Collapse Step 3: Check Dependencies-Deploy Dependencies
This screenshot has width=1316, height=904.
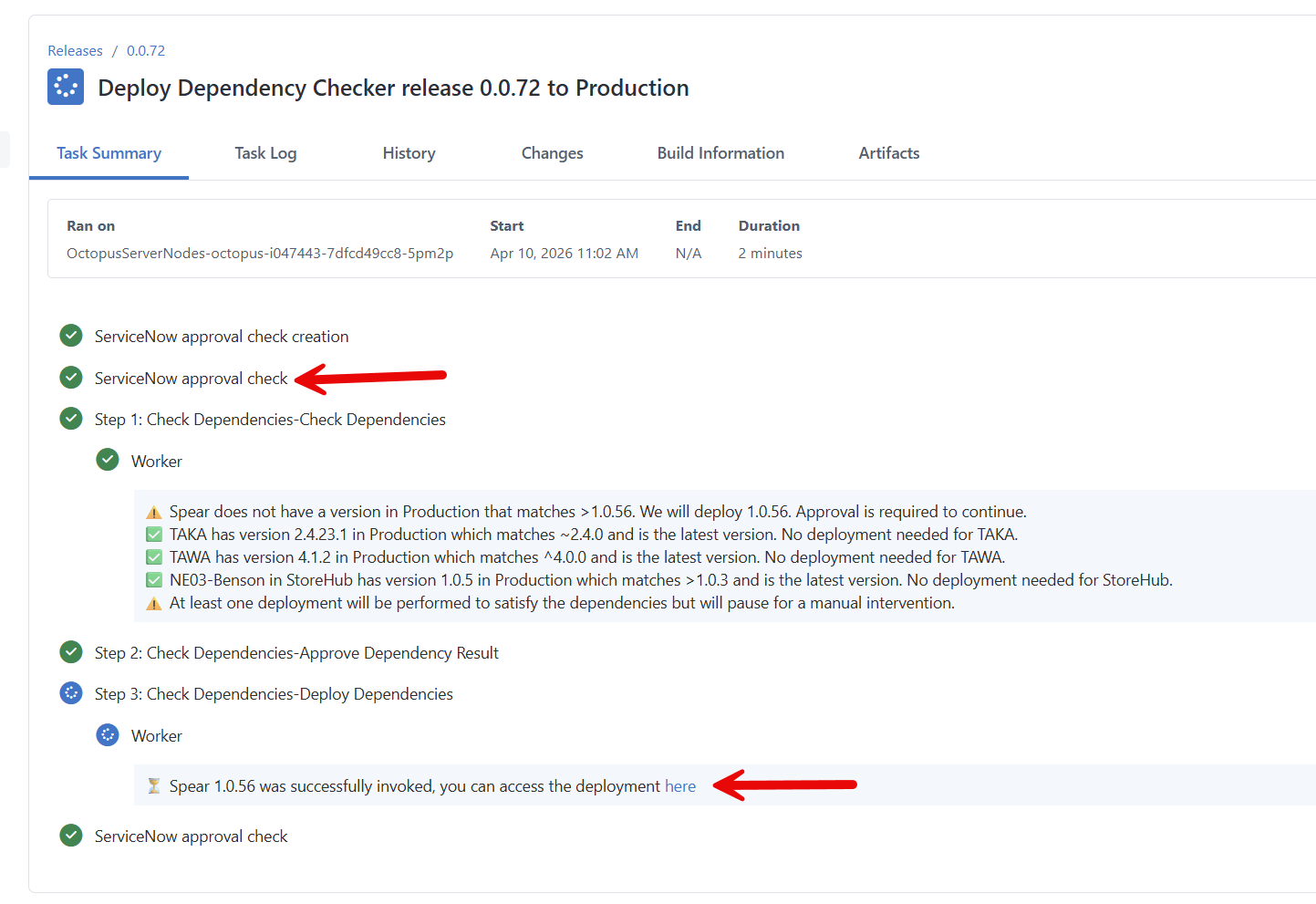click(274, 694)
